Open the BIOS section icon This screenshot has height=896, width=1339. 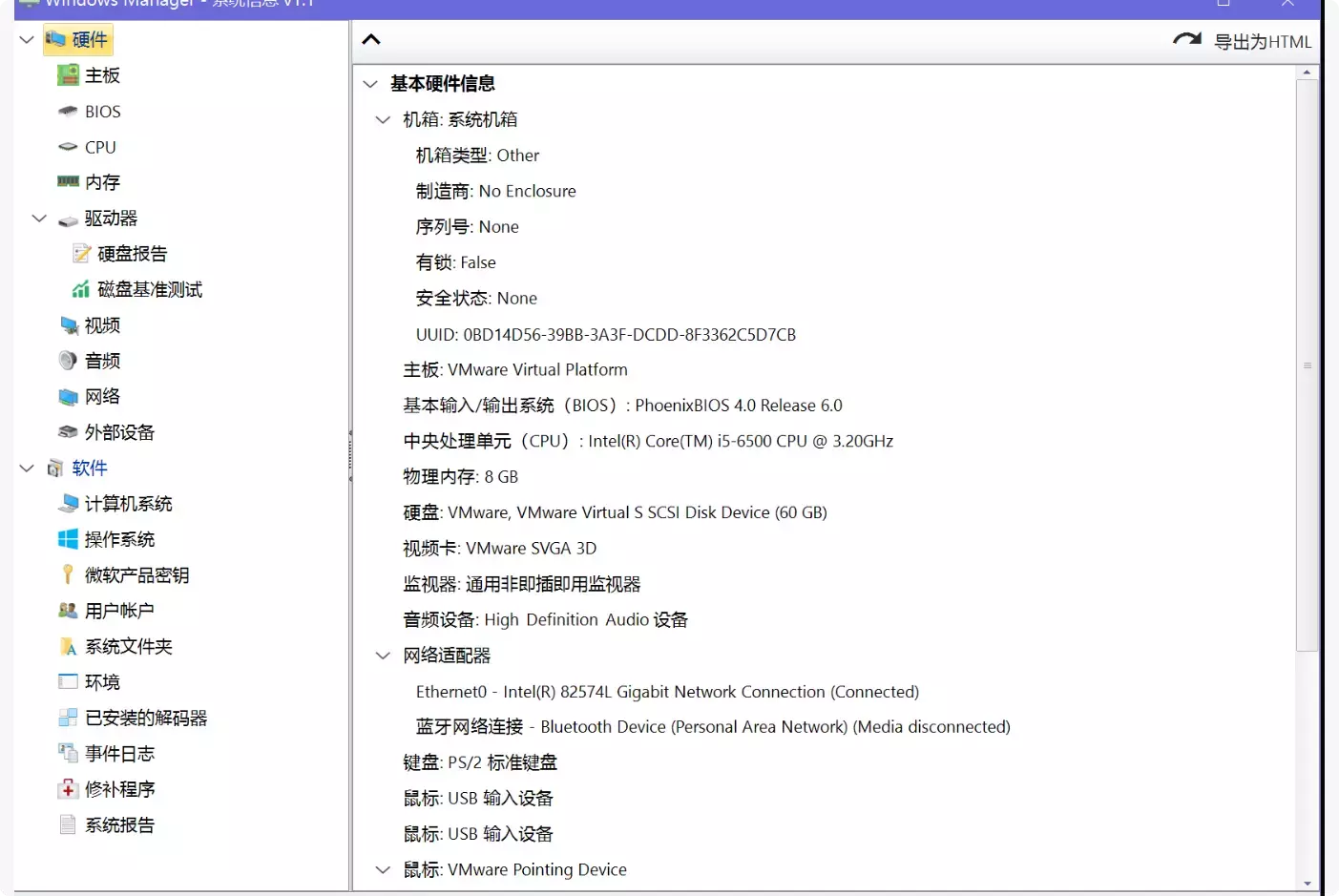[66, 111]
